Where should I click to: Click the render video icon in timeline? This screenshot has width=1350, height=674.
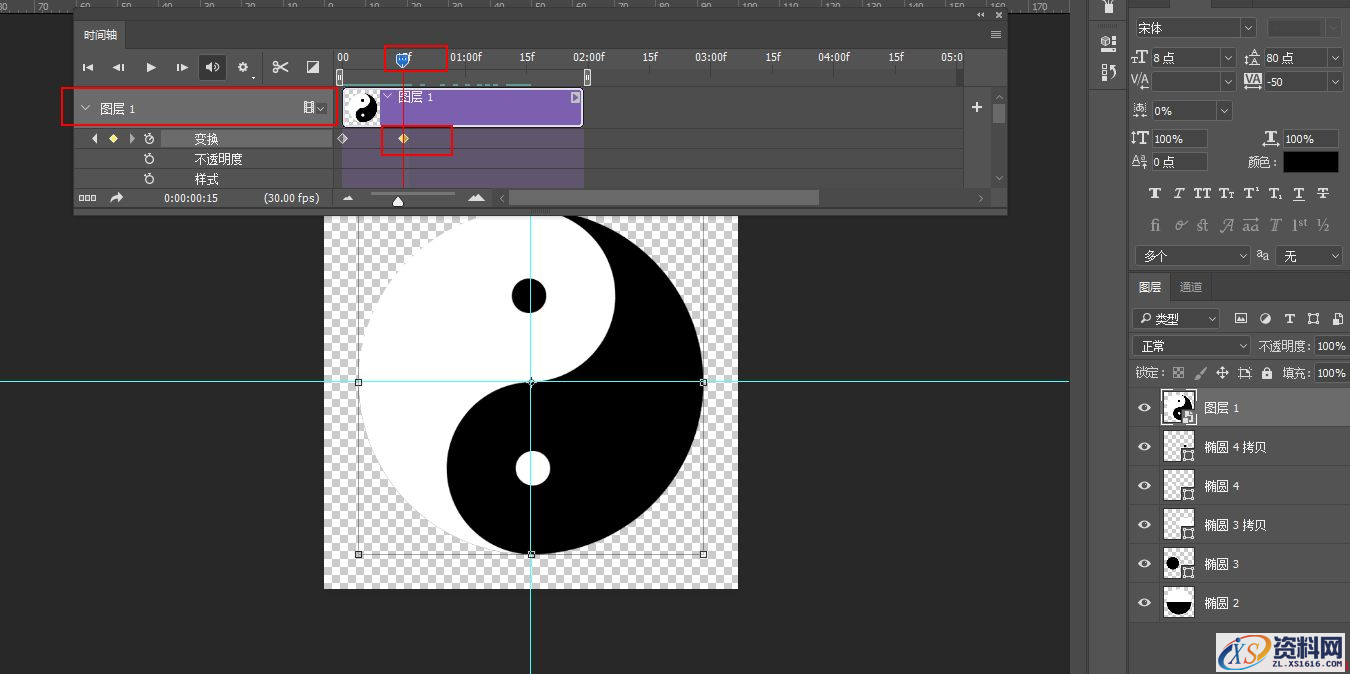click(115, 197)
